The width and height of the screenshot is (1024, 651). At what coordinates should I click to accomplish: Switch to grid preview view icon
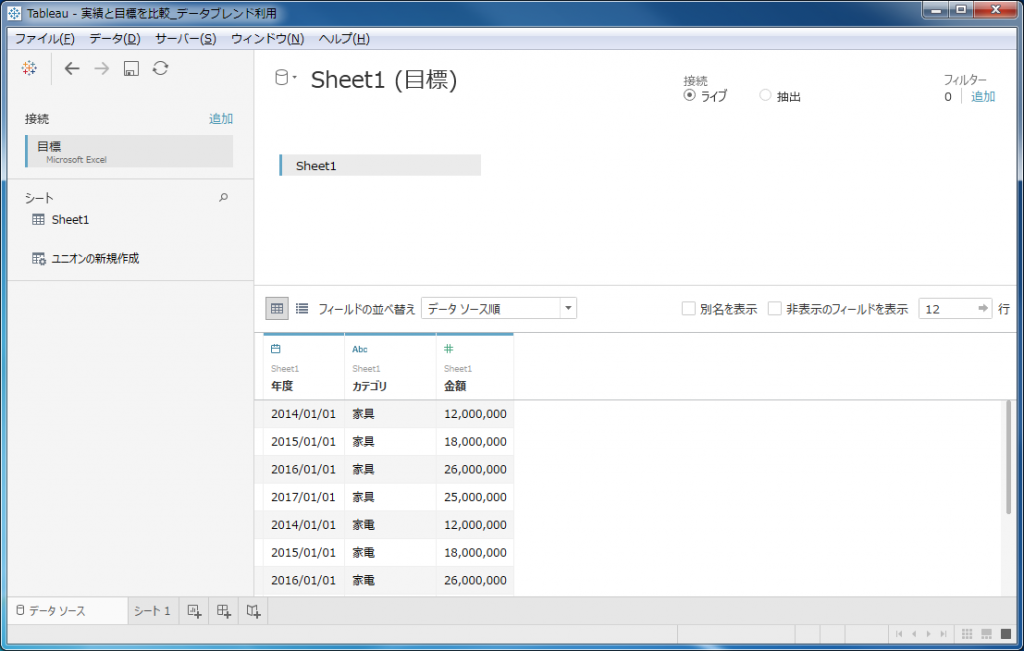[x=277, y=309]
